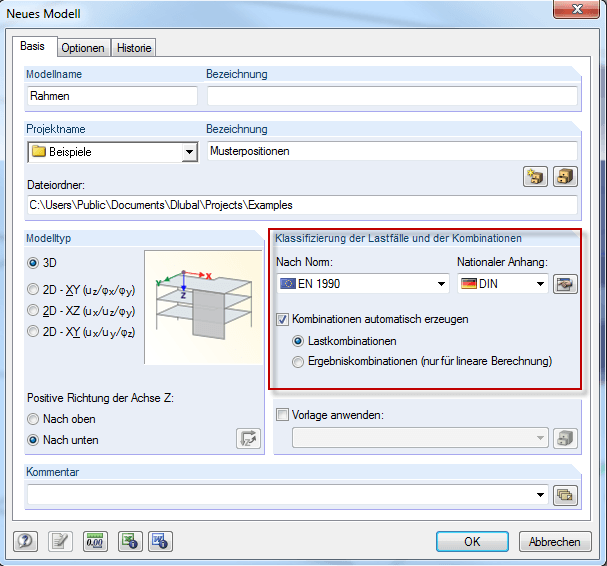Open the comment library icon
The height and width of the screenshot is (566, 607).
565,495
